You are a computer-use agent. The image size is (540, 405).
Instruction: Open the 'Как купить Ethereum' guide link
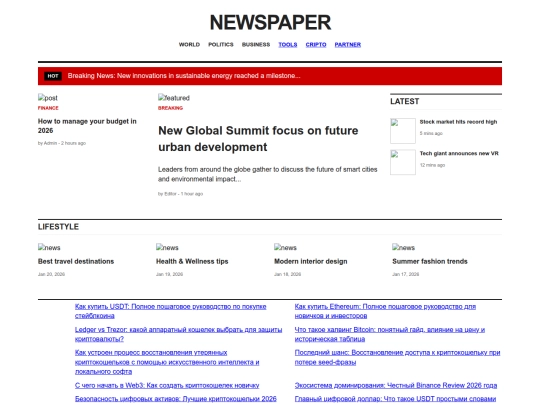click(x=385, y=311)
